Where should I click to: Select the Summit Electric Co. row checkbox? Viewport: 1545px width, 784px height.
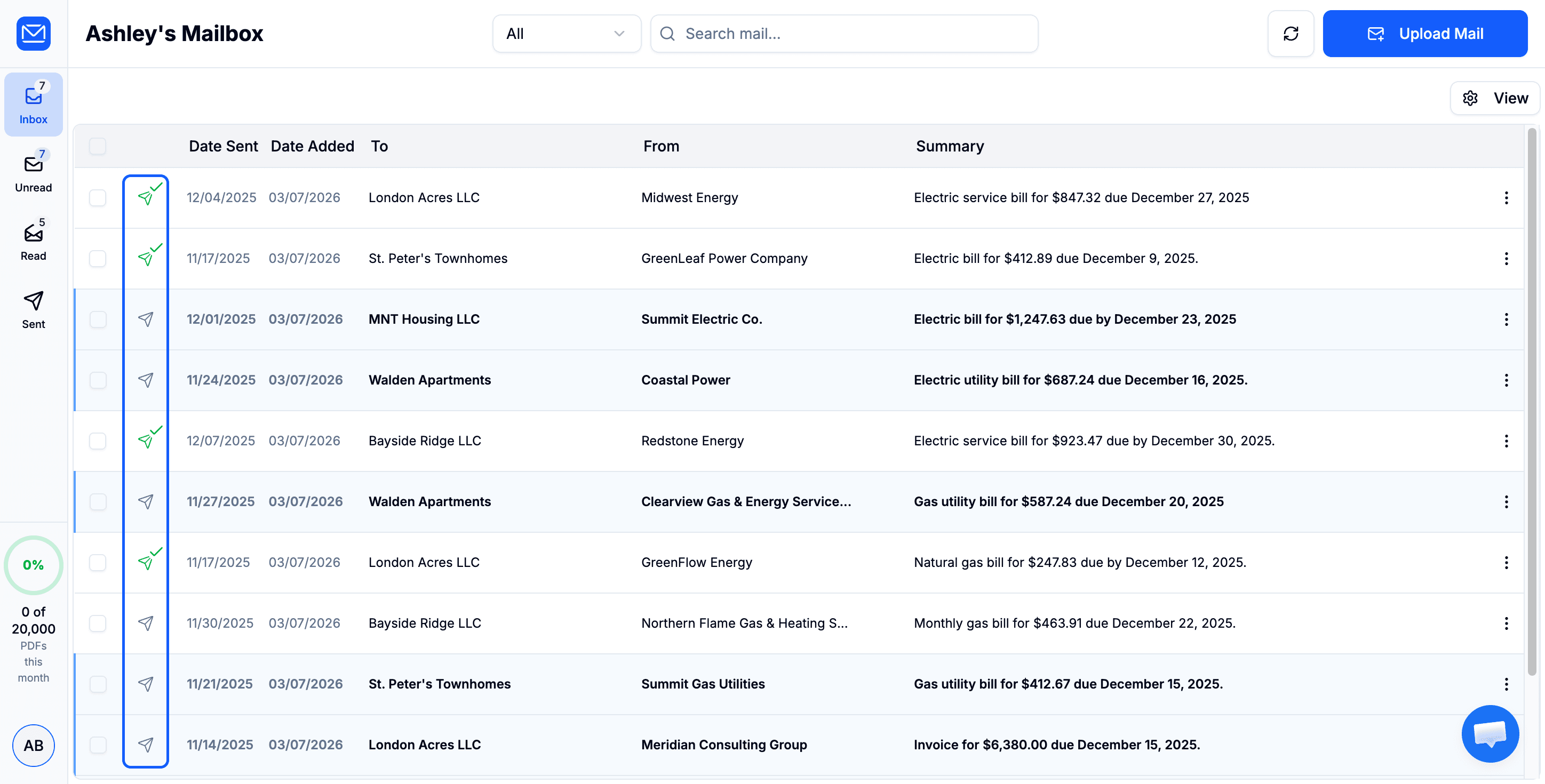point(98,319)
